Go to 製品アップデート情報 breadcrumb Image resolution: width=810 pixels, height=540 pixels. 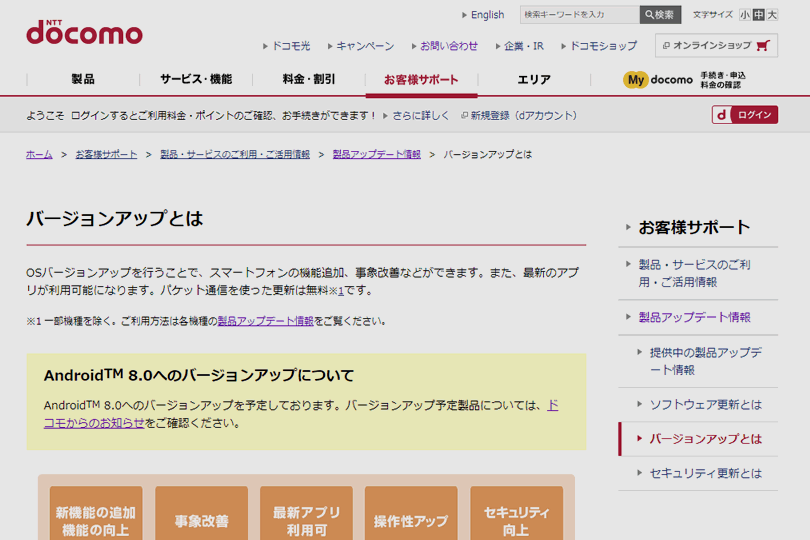(377, 154)
